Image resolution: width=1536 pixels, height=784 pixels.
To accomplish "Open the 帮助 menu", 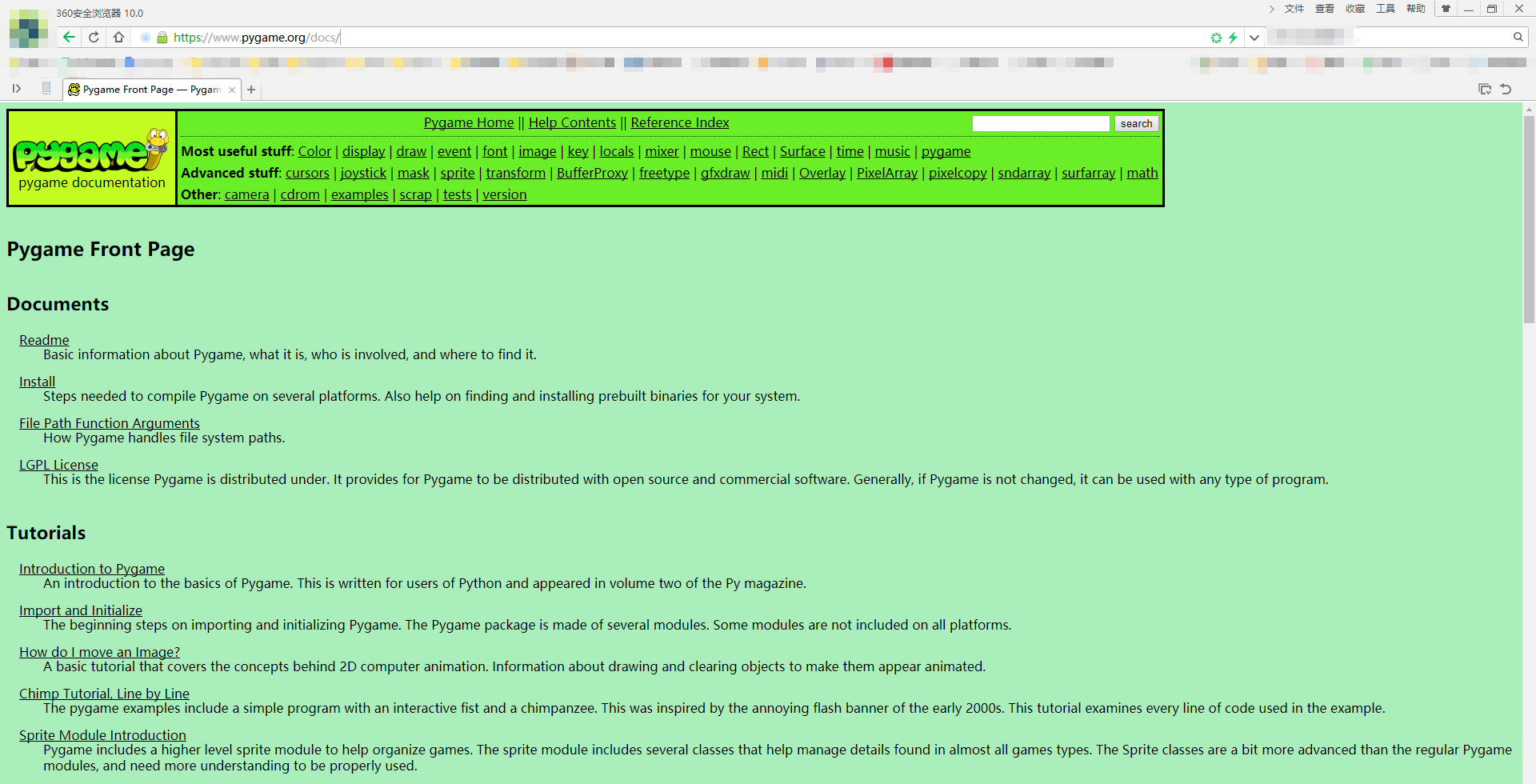I will [1416, 9].
